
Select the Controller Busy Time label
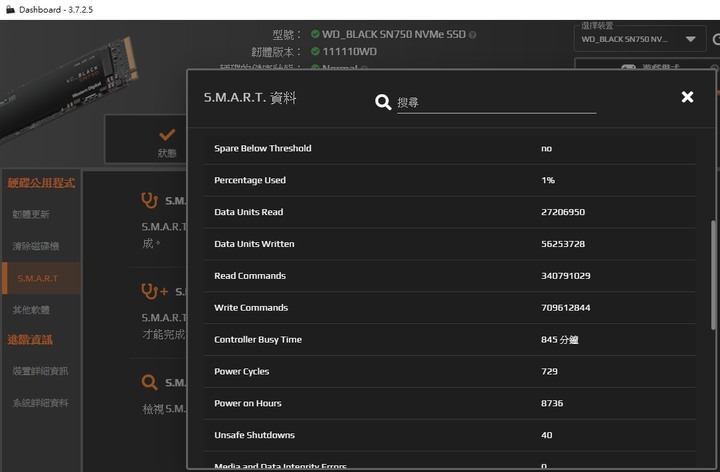pyautogui.click(x=258, y=340)
